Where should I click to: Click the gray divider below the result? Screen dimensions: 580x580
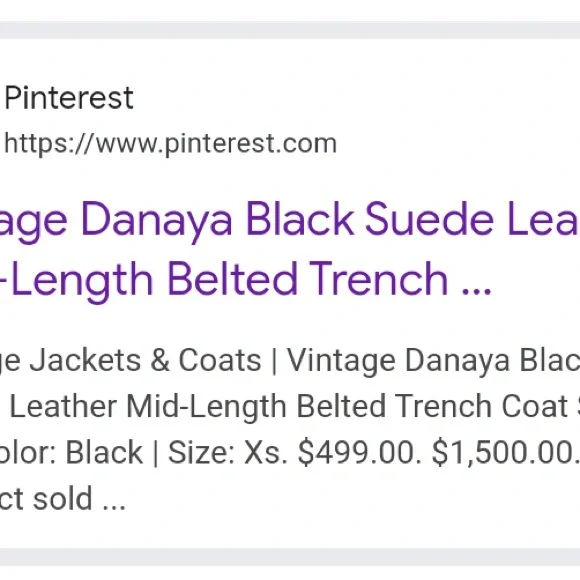290,557
